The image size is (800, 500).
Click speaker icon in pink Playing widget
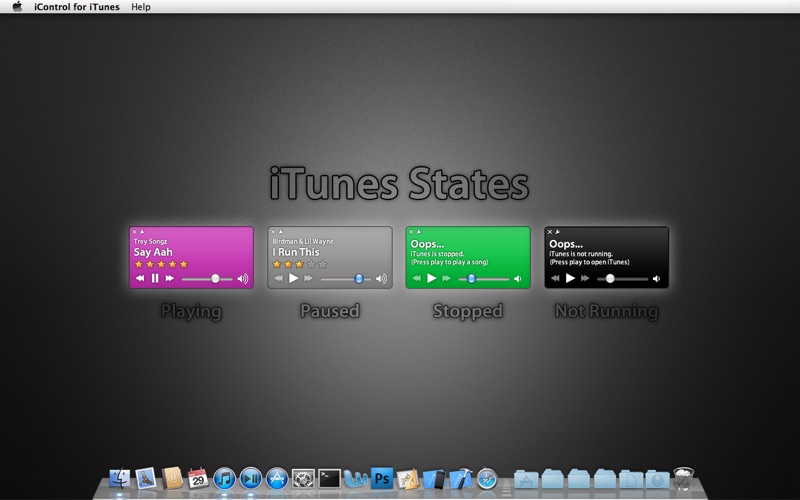pos(243,279)
